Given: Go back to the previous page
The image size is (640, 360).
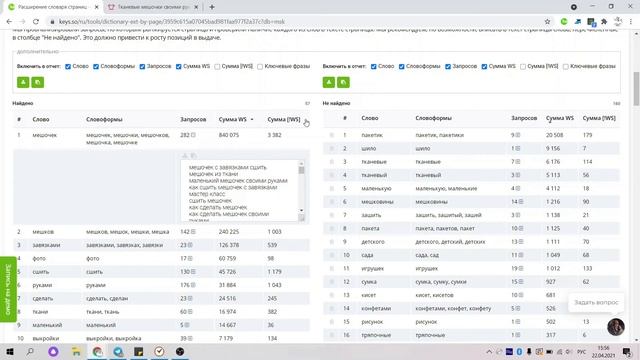Looking at the screenshot, I should point(9,22).
